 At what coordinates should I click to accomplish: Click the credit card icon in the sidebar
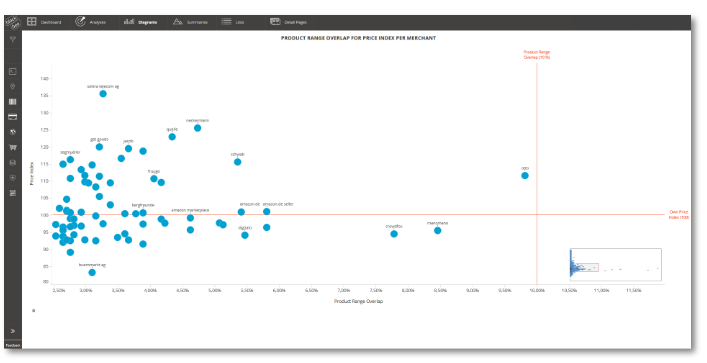click(13, 117)
